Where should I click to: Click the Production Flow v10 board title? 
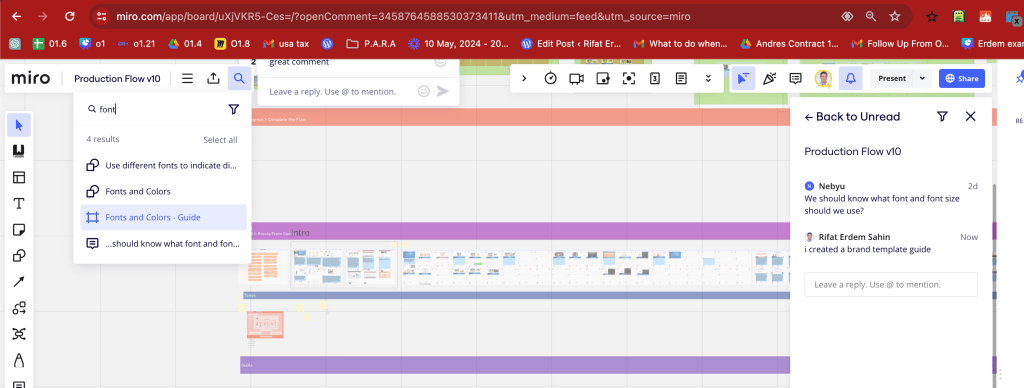pyautogui.click(x=117, y=78)
